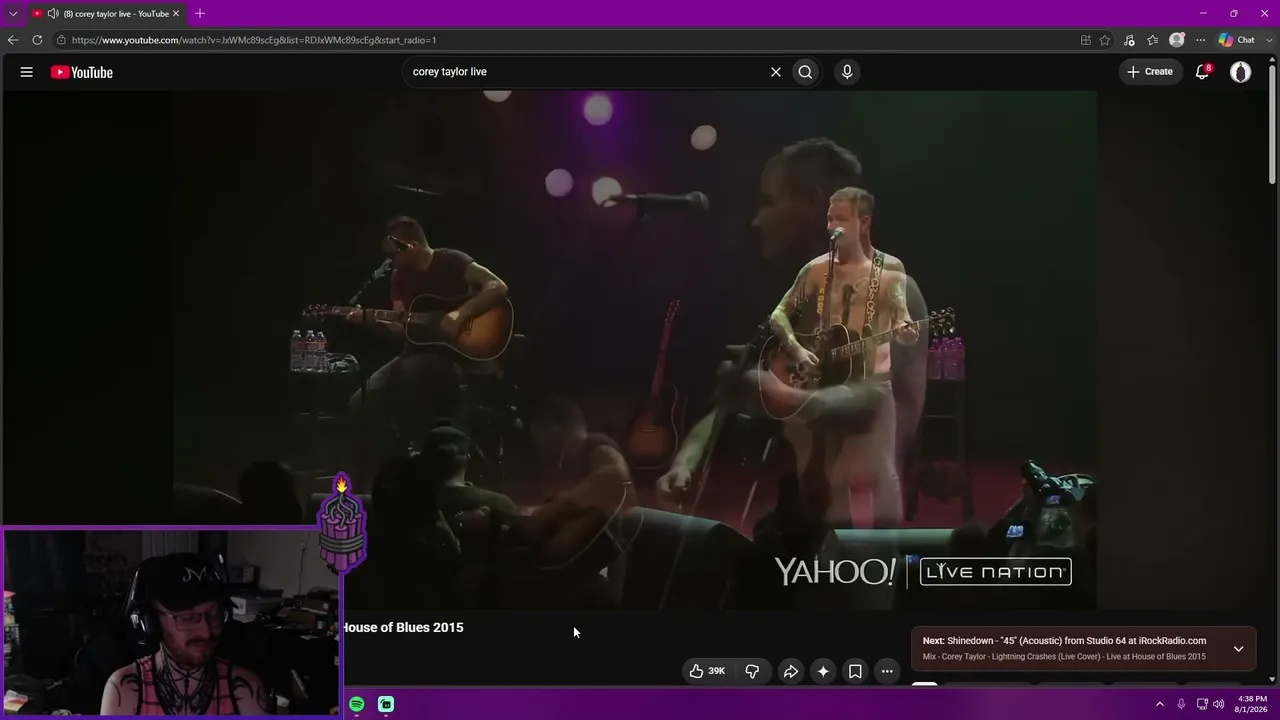Image resolution: width=1280 pixels, height=720 pixels.
Task: Open the taskbar clock showing 4:38 PM
Action: pos(1252,704)
